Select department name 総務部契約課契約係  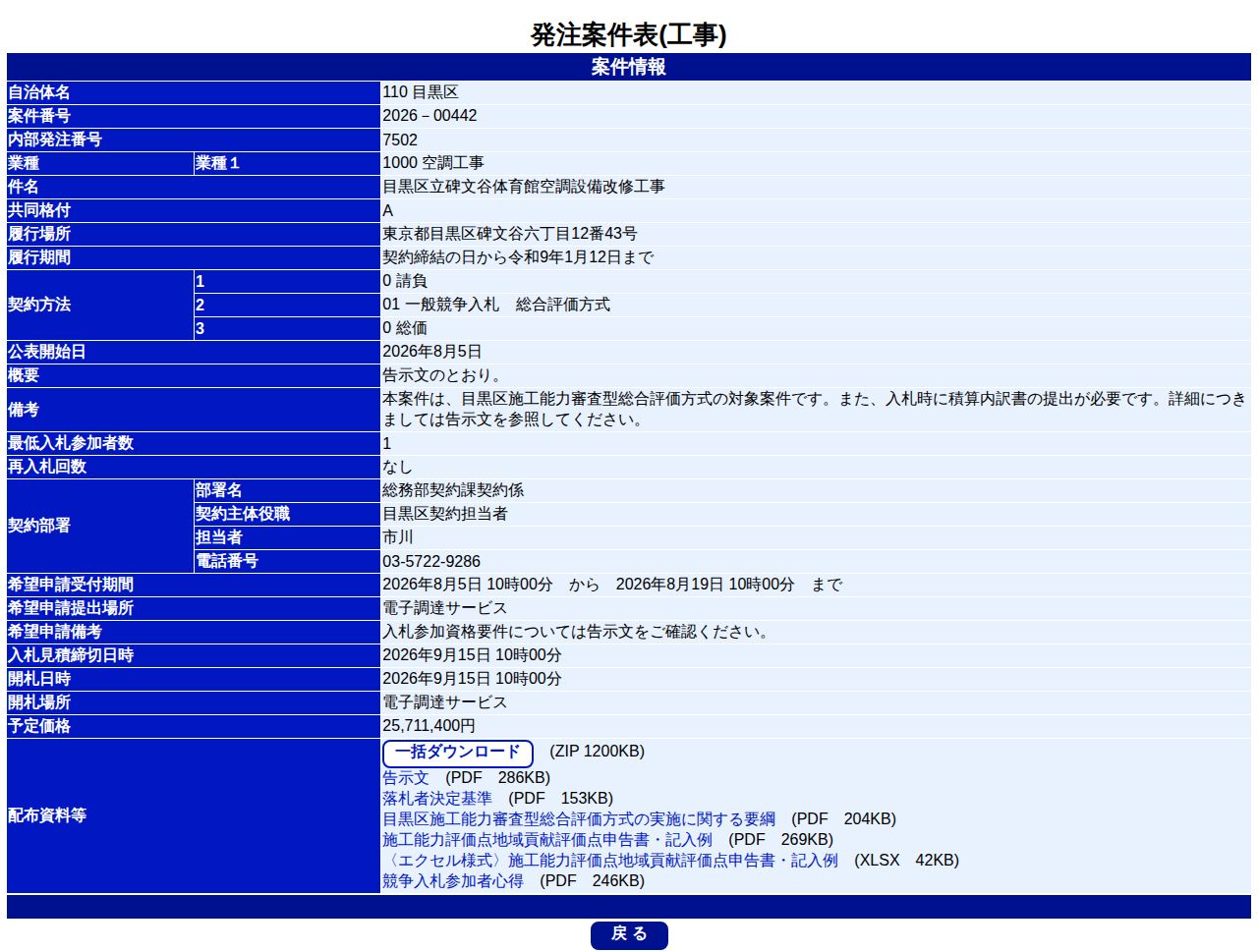453,490
